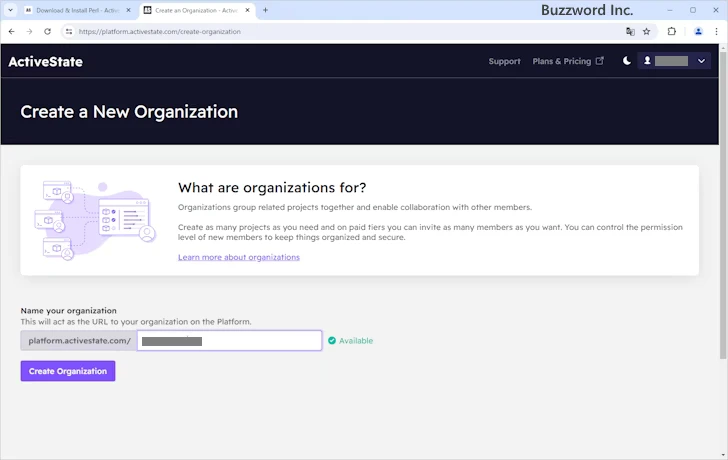Click the 'Available' status text
The width and height of the screenshot is (728, 460).
(x=356, y=341)
